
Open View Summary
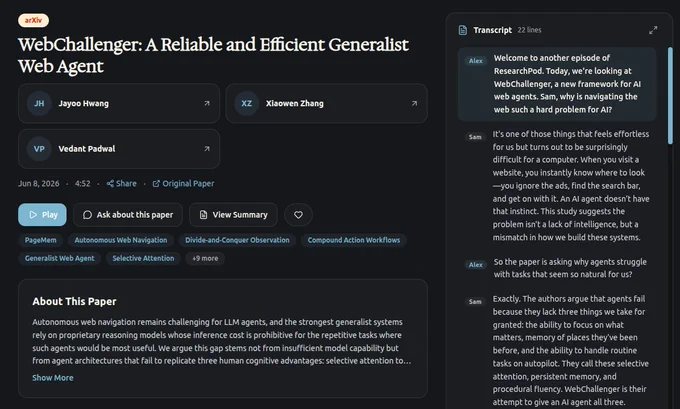233,215
